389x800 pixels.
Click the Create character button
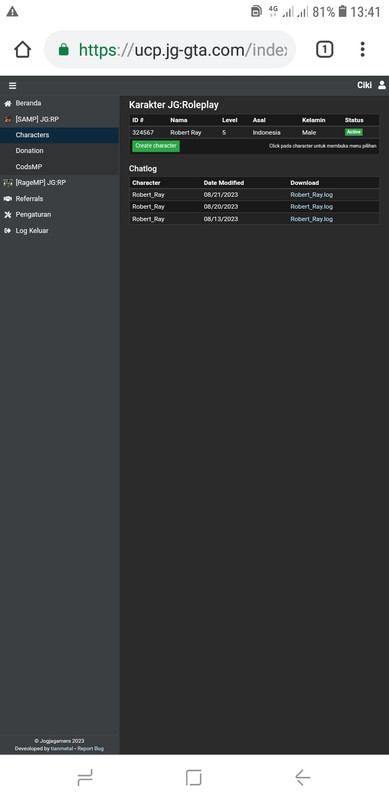[156, 146]
